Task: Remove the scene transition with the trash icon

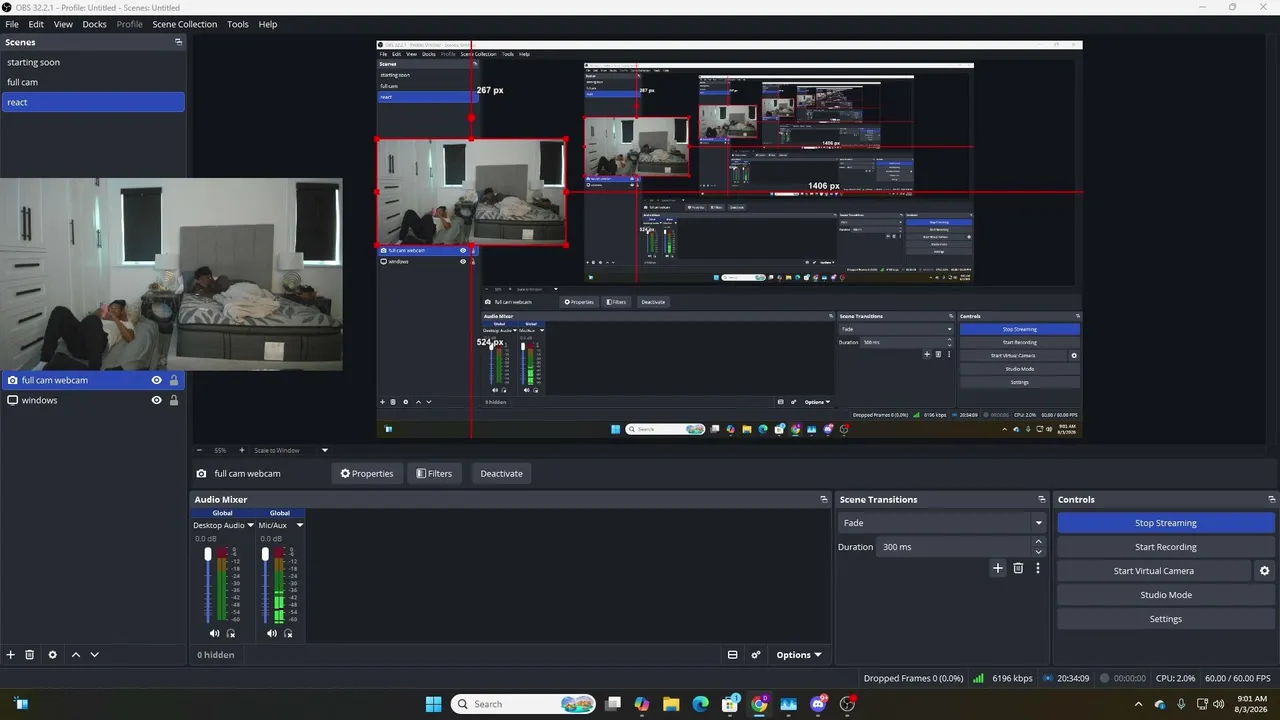Action: [x=1018, y=568]
